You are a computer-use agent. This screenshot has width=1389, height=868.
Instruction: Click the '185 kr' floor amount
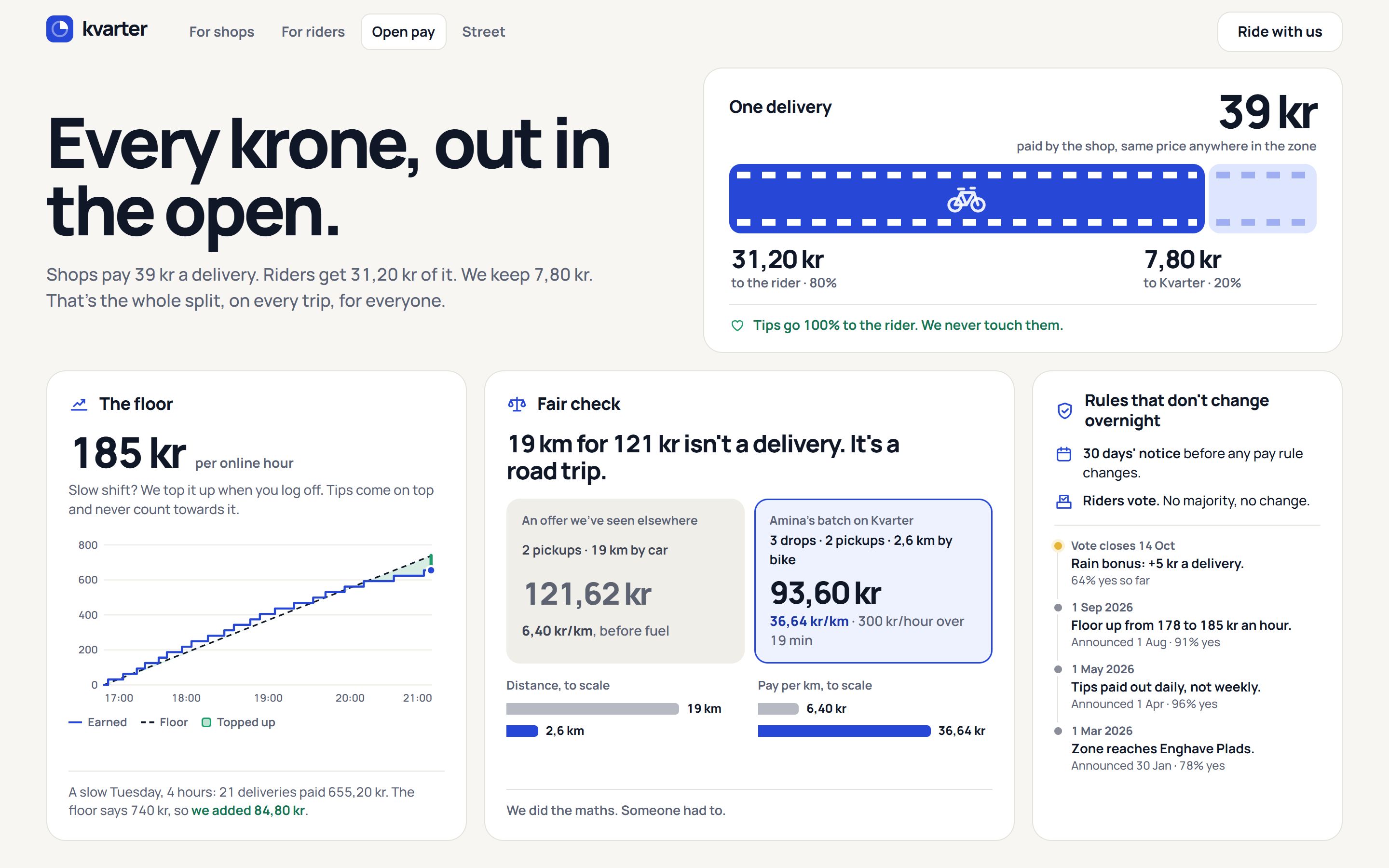tap(129, 452)
